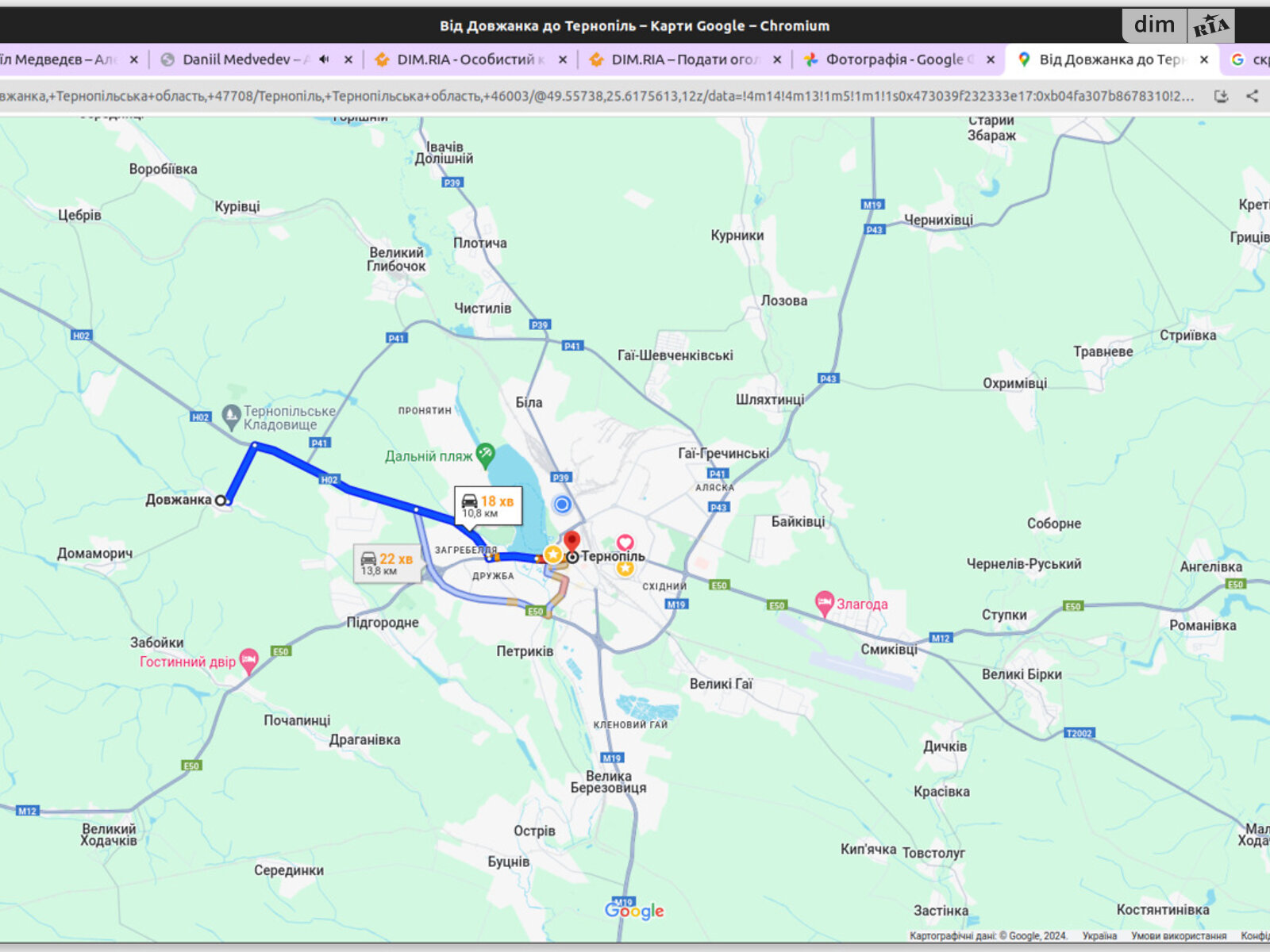
Task: Click the Курники label
Action: 737,236
